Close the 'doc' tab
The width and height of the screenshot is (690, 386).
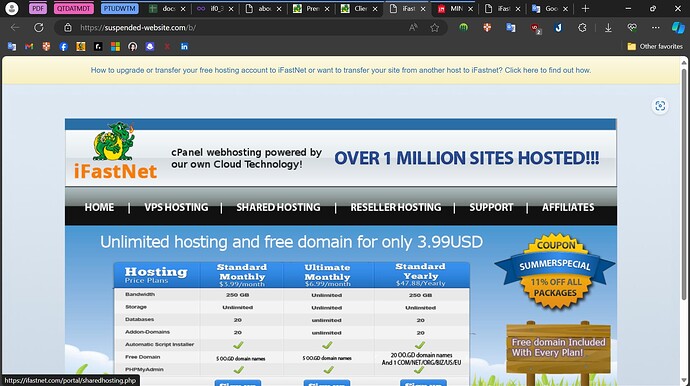pyautogui.click(x=183, y=9)
